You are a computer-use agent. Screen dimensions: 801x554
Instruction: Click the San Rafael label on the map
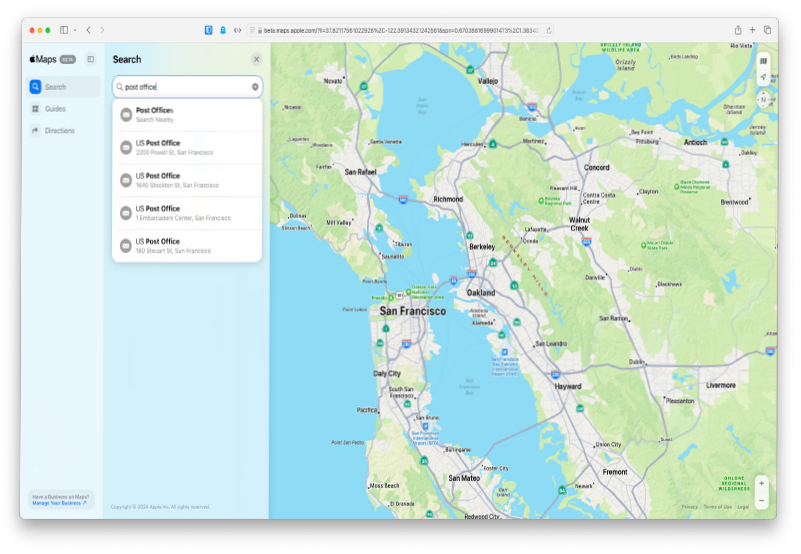pyautogui.click(x=360, y=172)
